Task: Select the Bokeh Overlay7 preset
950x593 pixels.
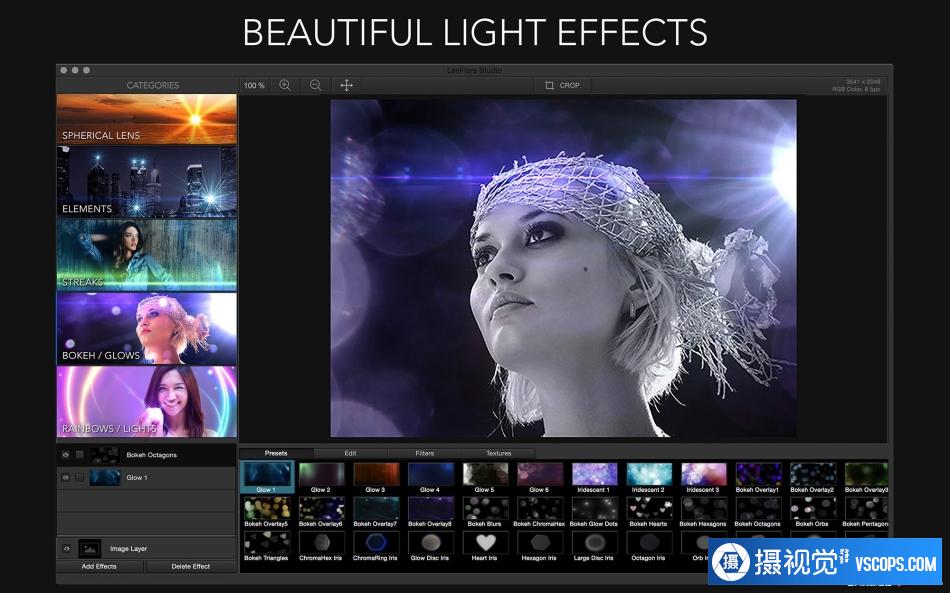Action: [376, 512]
